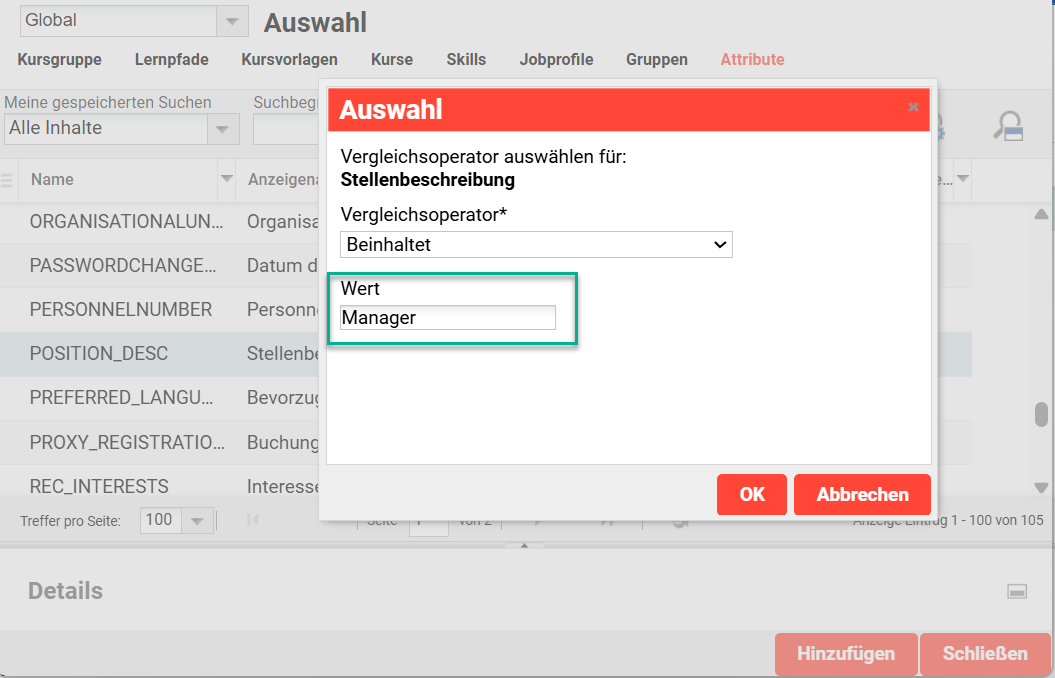Image resolution: width=1055 pixels, height=678 pixels.
Task: Expand the Alle Inhalte saved searches dropdown
Action: 222,129
